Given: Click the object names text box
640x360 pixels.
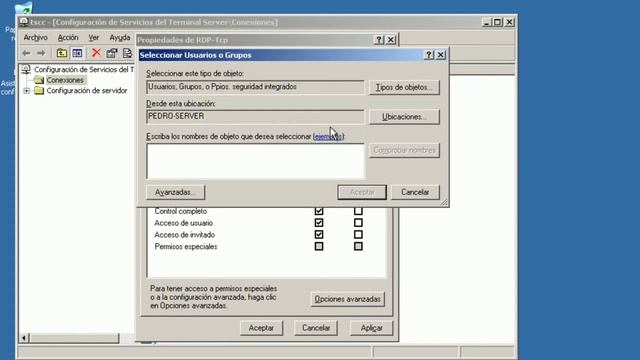Looking at the screenshot, I should [255, 161].
